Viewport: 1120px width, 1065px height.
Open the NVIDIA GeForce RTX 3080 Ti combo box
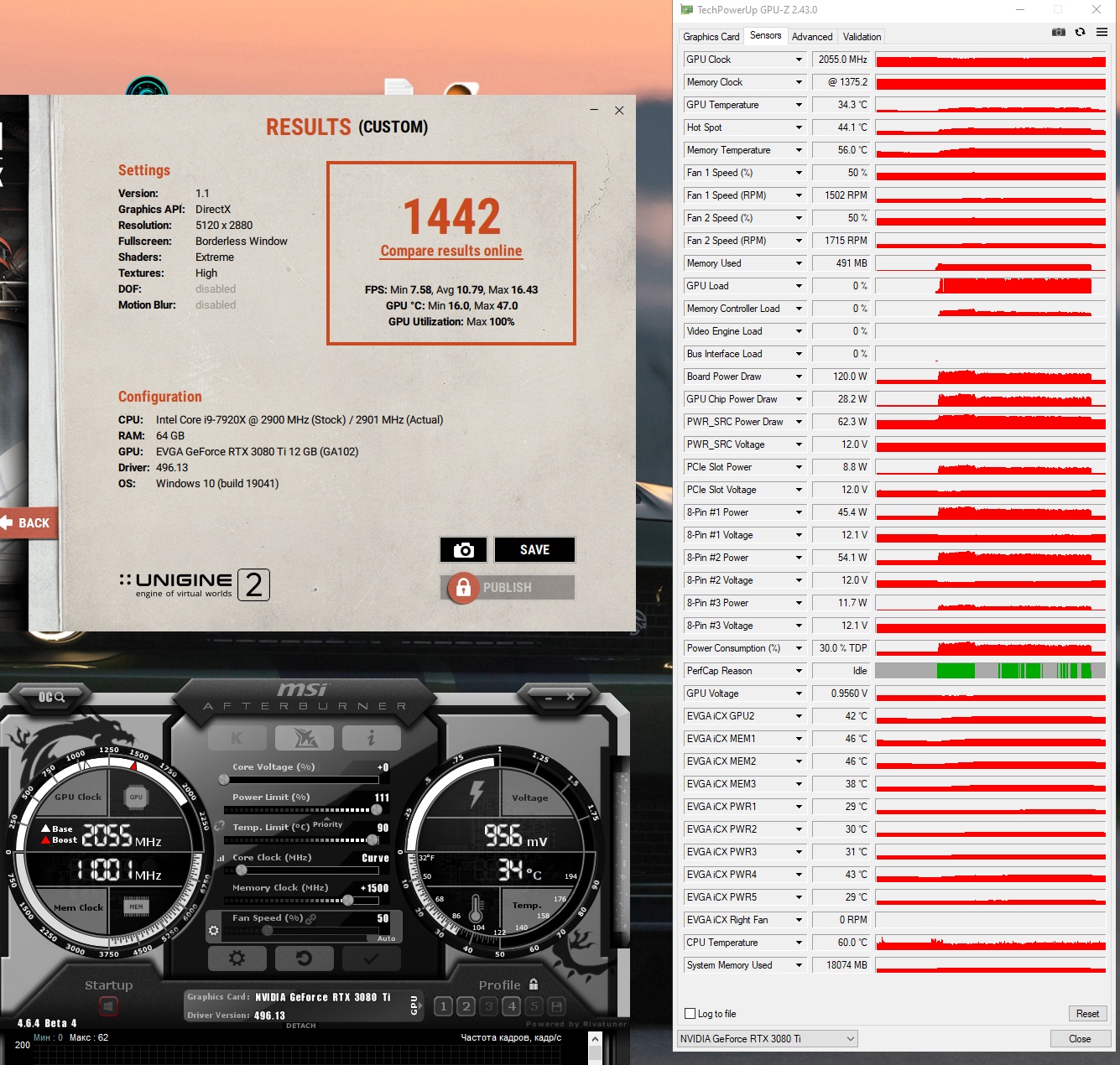pyautogui.click(x=768, y=1039)
